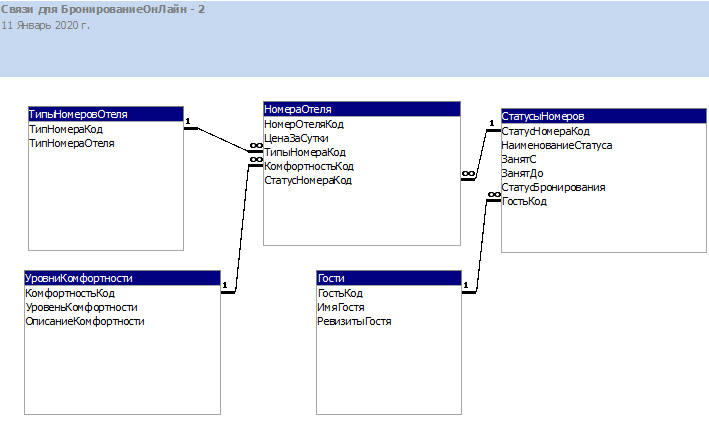Viewport: 709px width, 433px height.
Task: Select the ТипыНомераКод field in НомераОтеля
Action: 305,152
